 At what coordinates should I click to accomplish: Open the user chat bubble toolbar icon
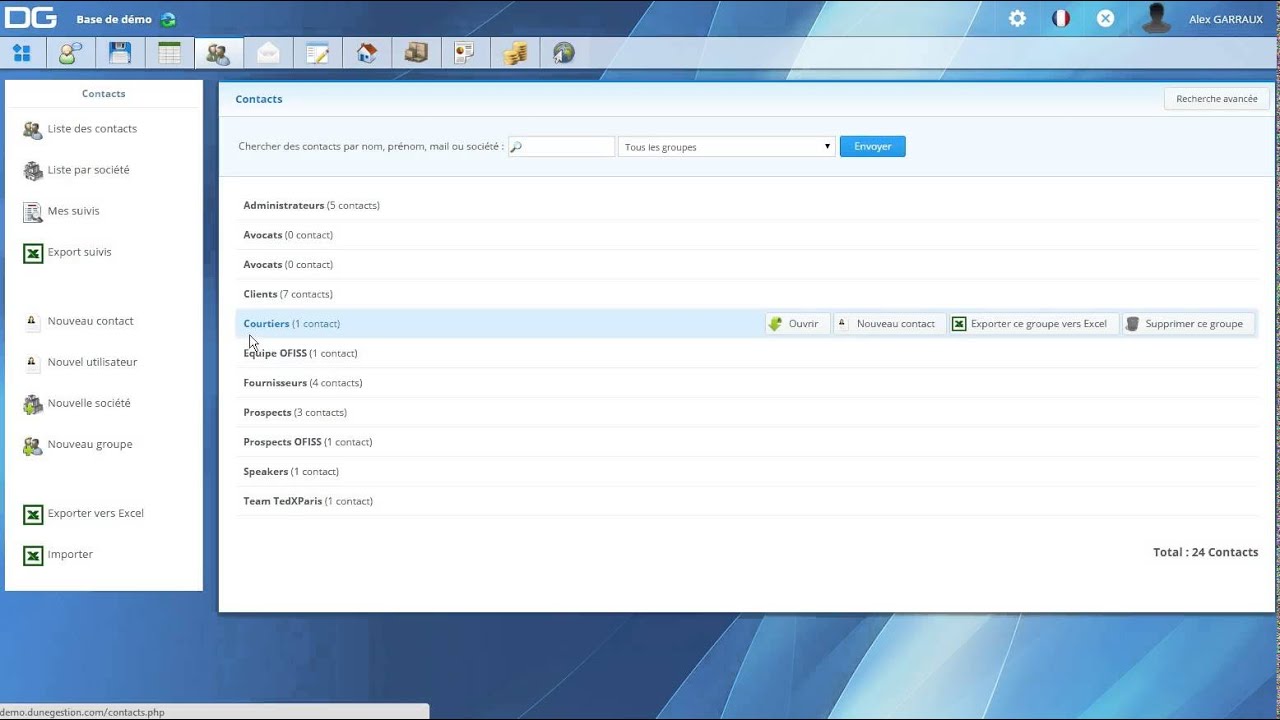[x=70, y=53]
